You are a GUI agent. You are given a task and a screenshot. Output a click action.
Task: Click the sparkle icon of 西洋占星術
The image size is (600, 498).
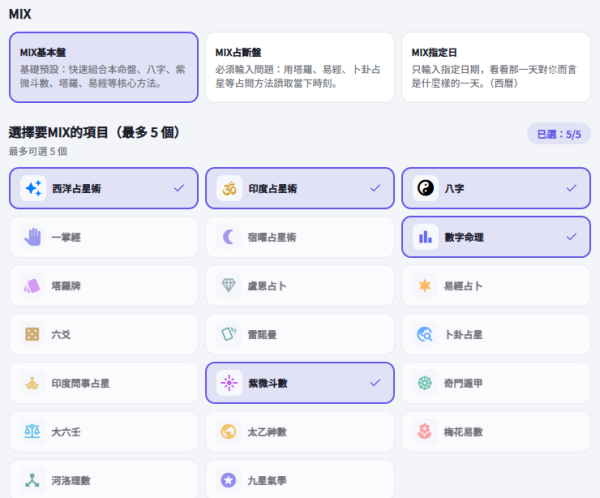pyautogui.click(x=33, y=188)
